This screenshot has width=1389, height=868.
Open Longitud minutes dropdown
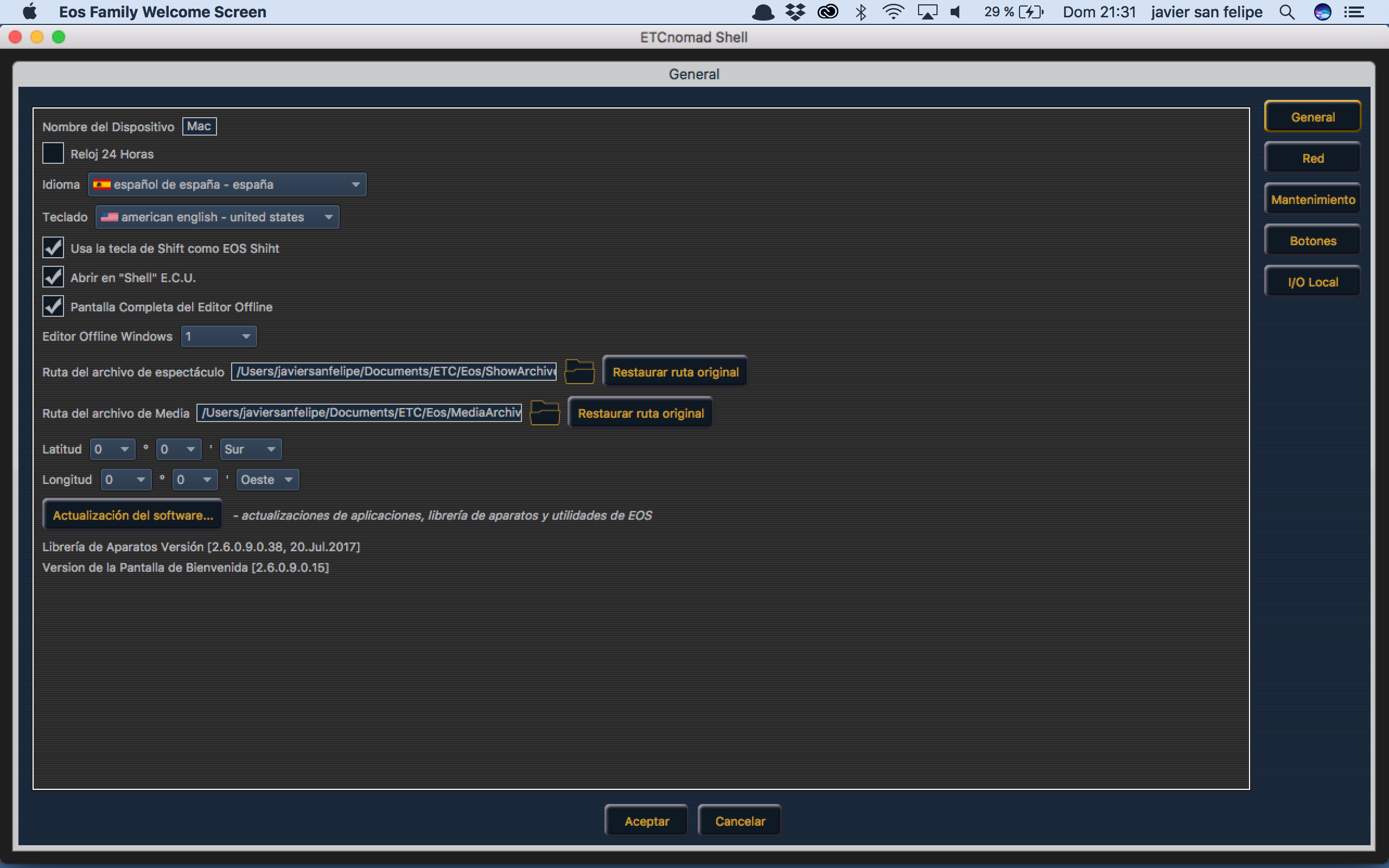point(195,480)
